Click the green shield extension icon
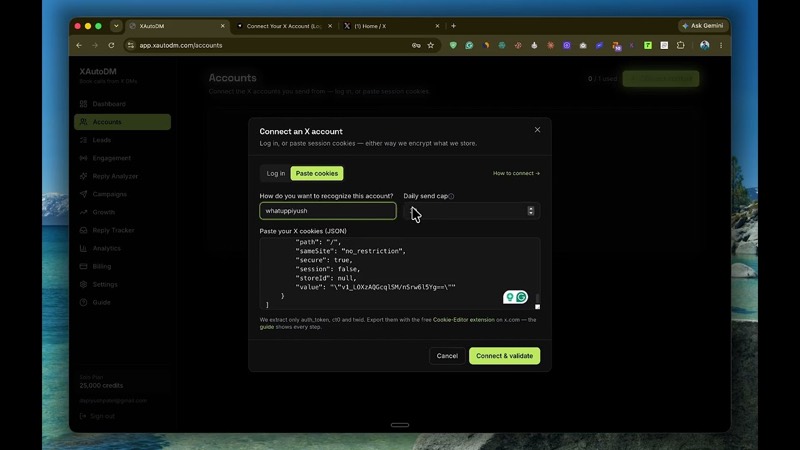Image resolution: width=800 pixels, height=450 pixels. tap(453, 45)
